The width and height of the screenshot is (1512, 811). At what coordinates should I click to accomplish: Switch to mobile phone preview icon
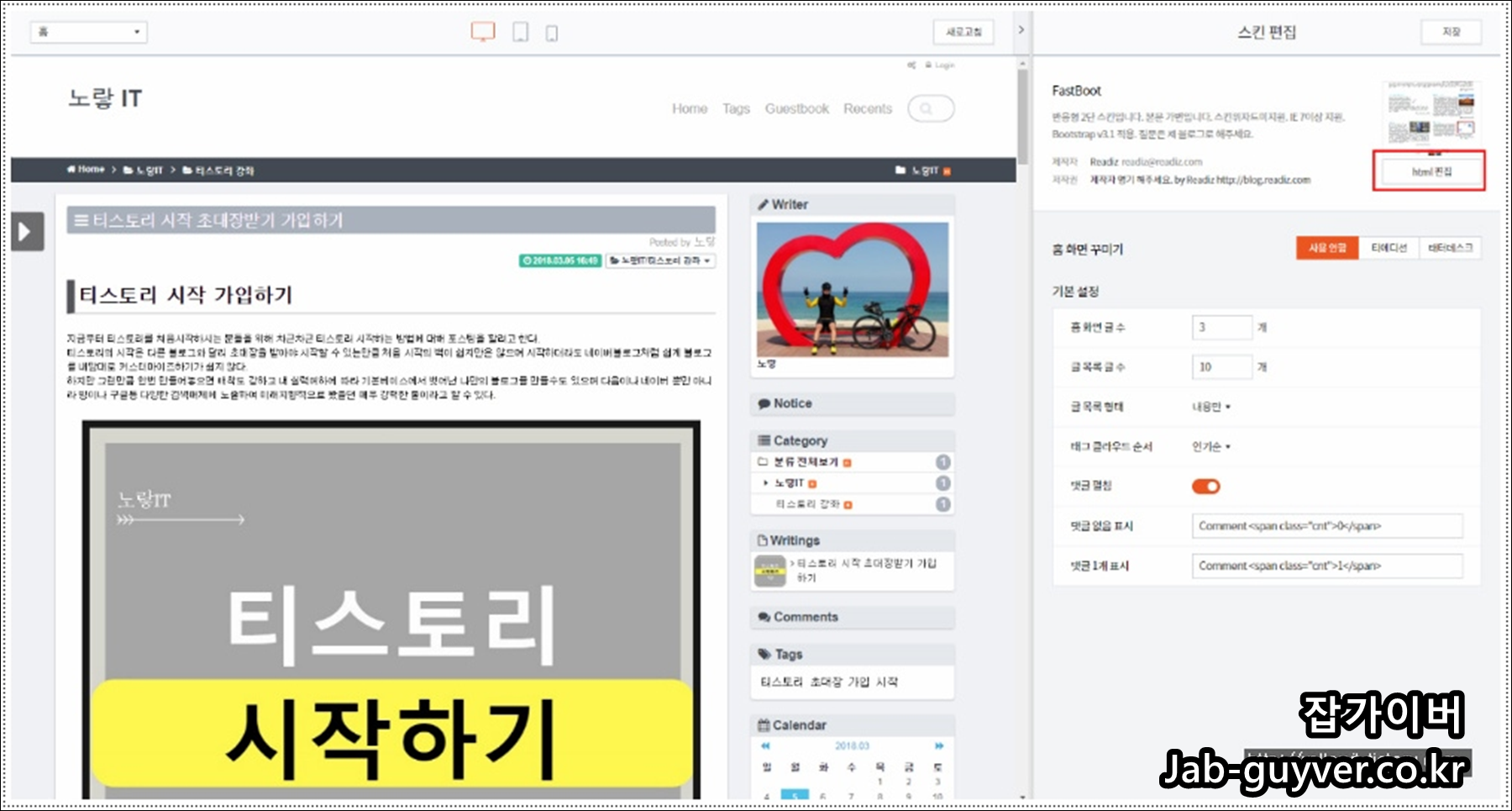click(x=552, y=34)
